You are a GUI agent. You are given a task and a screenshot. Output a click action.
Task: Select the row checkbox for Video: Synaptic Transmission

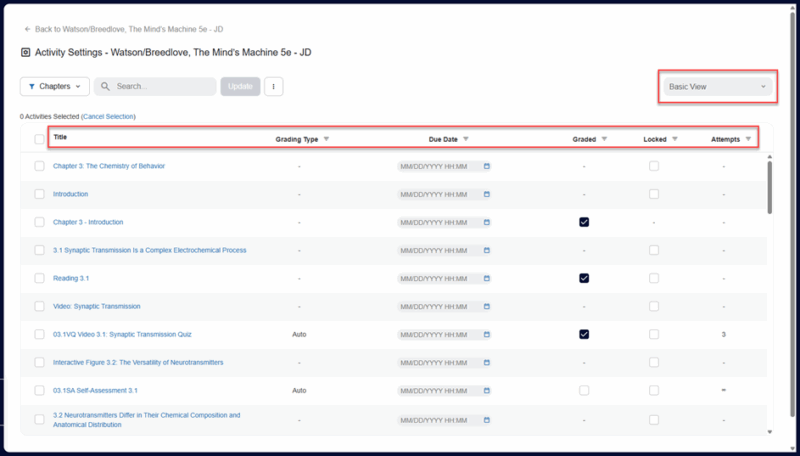coord(39,306)
